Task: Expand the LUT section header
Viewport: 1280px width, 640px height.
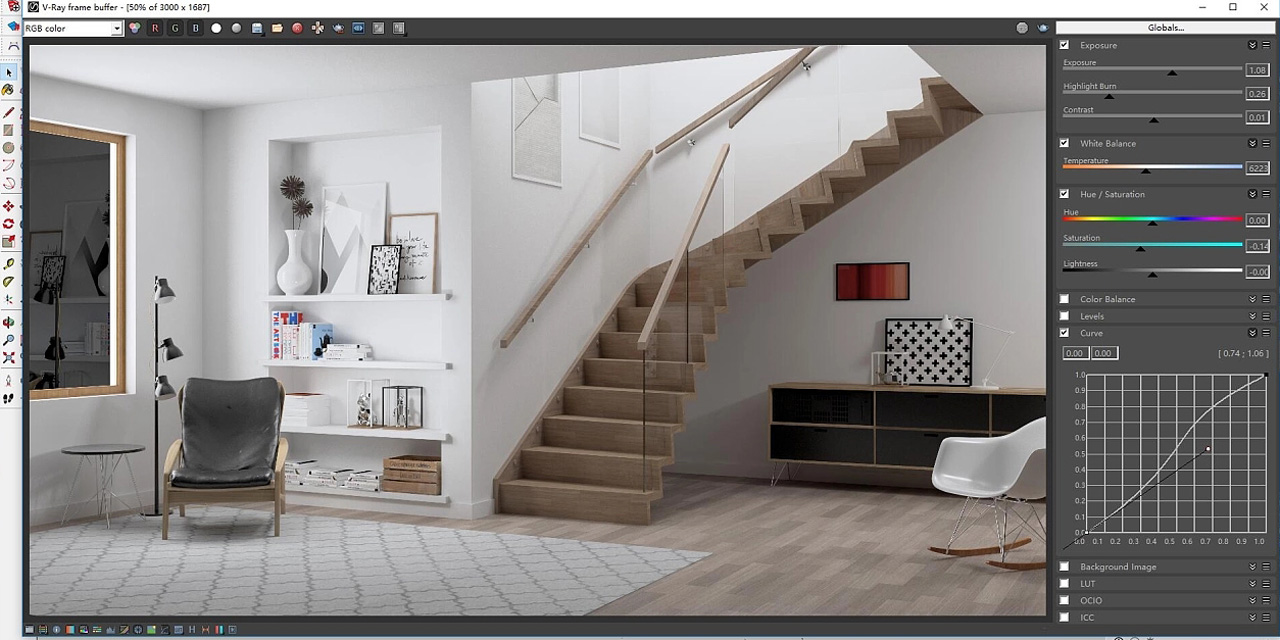Action: pyautogui.click(x=1251, y=583)
